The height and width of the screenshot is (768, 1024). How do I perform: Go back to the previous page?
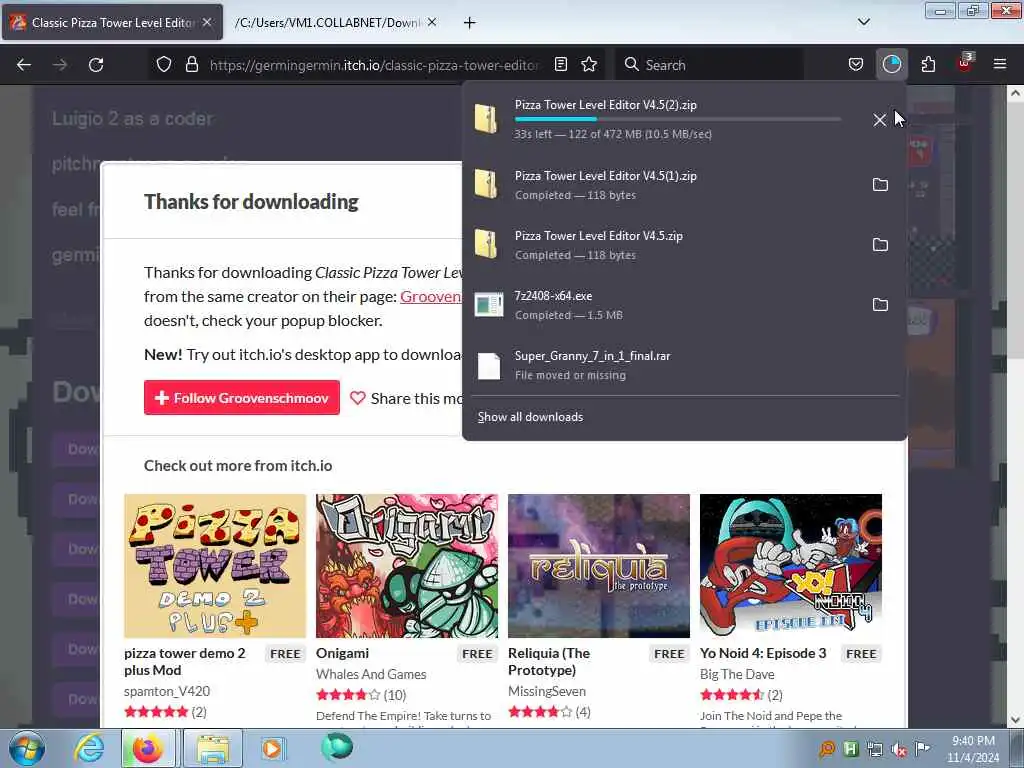(x=24, y=65)
